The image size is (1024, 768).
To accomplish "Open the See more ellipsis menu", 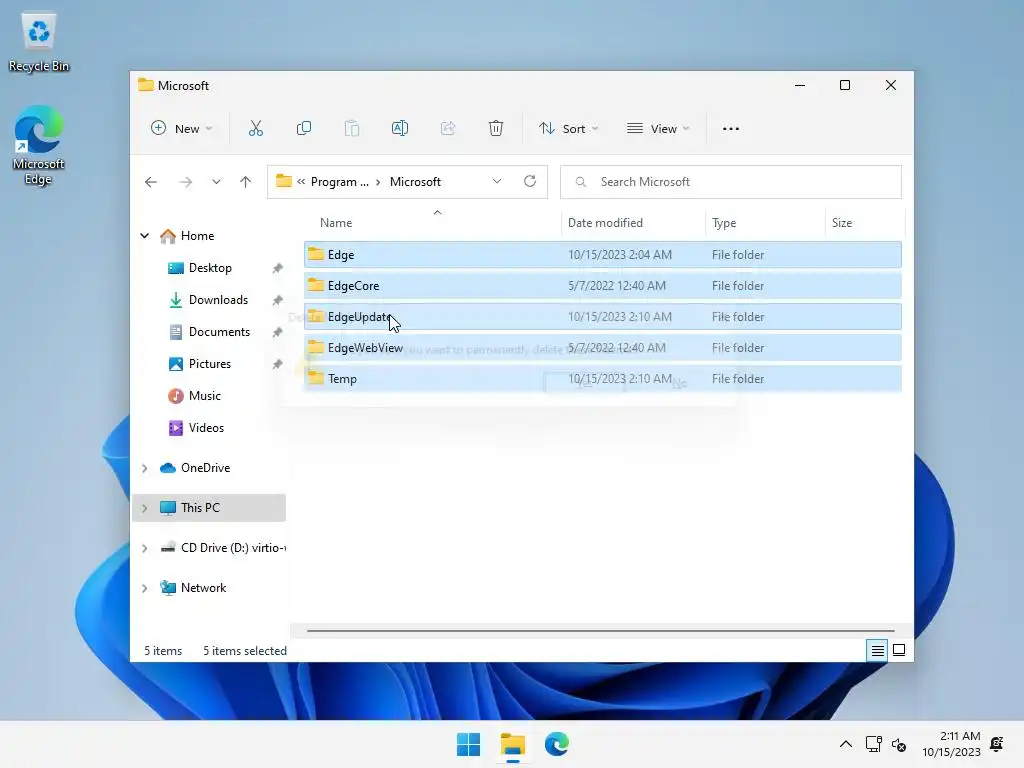I will tap(731, 129).
